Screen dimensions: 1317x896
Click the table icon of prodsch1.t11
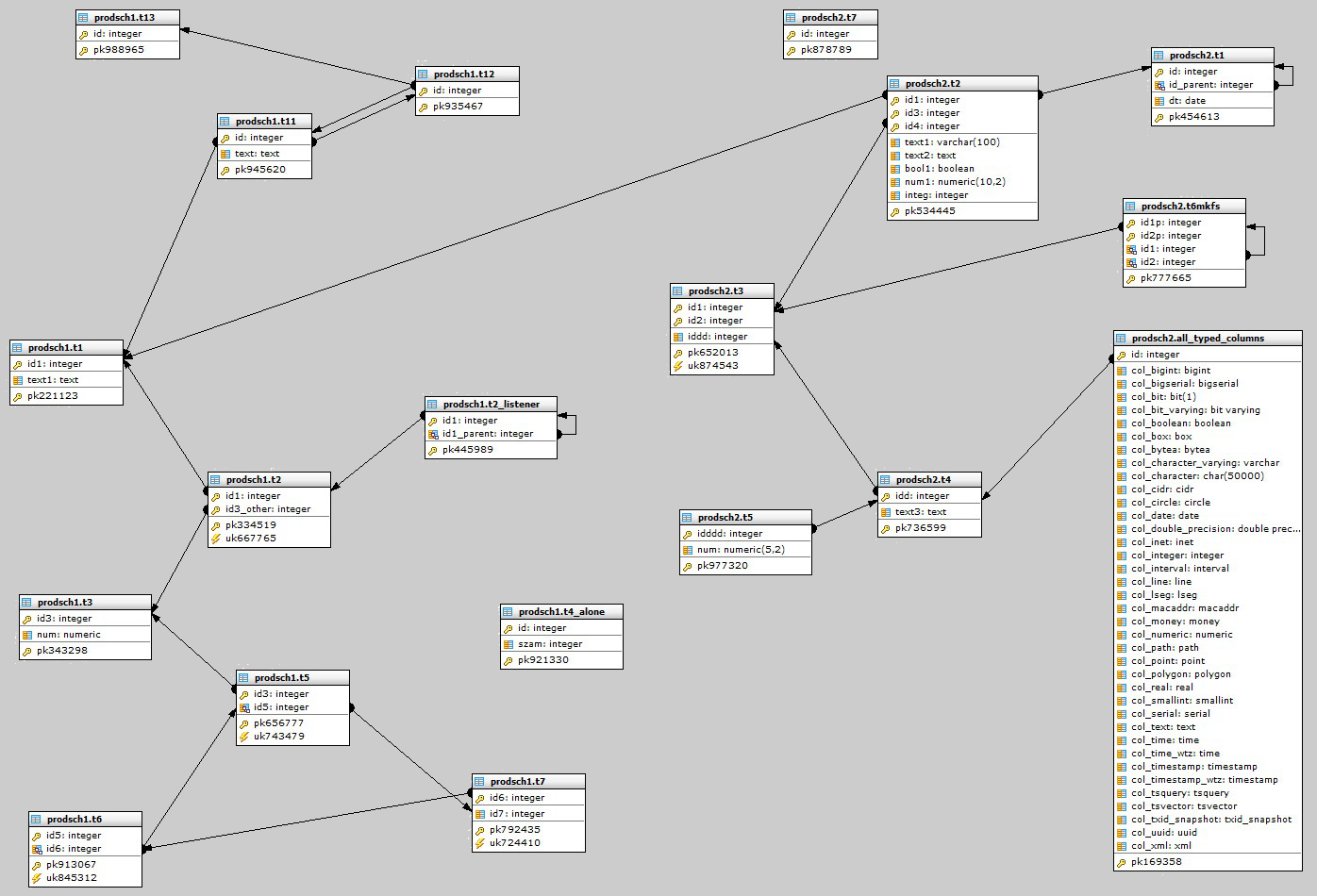[x=225, y=122]
